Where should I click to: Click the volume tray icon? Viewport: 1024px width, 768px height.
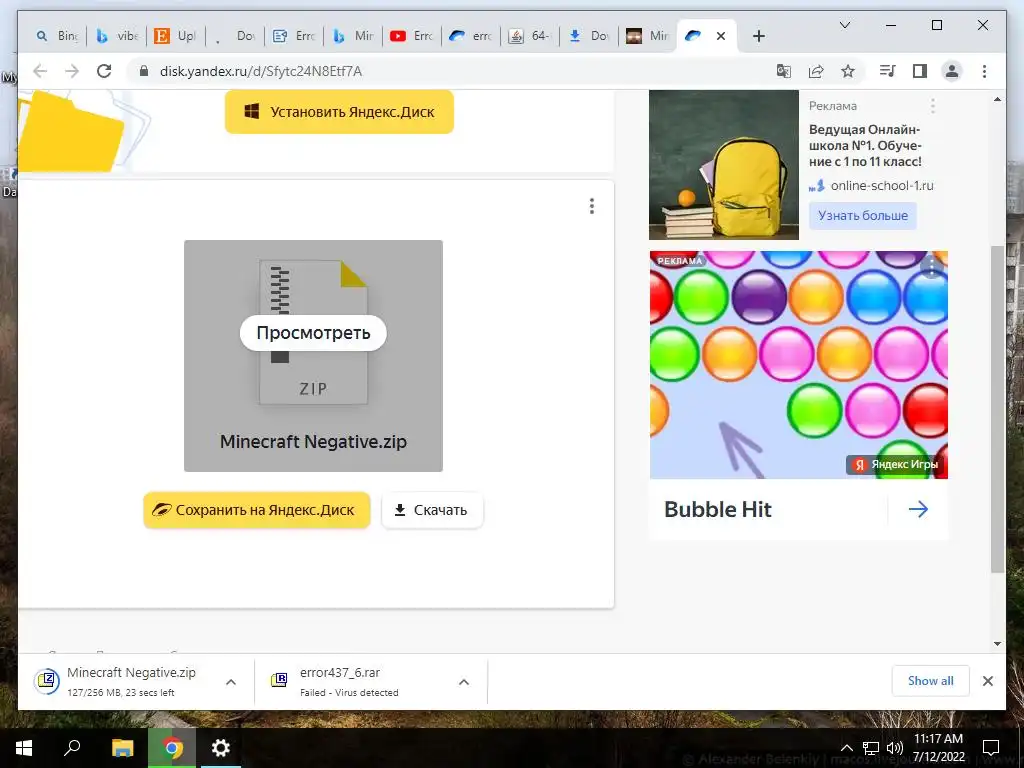click(x=895, y=748)
